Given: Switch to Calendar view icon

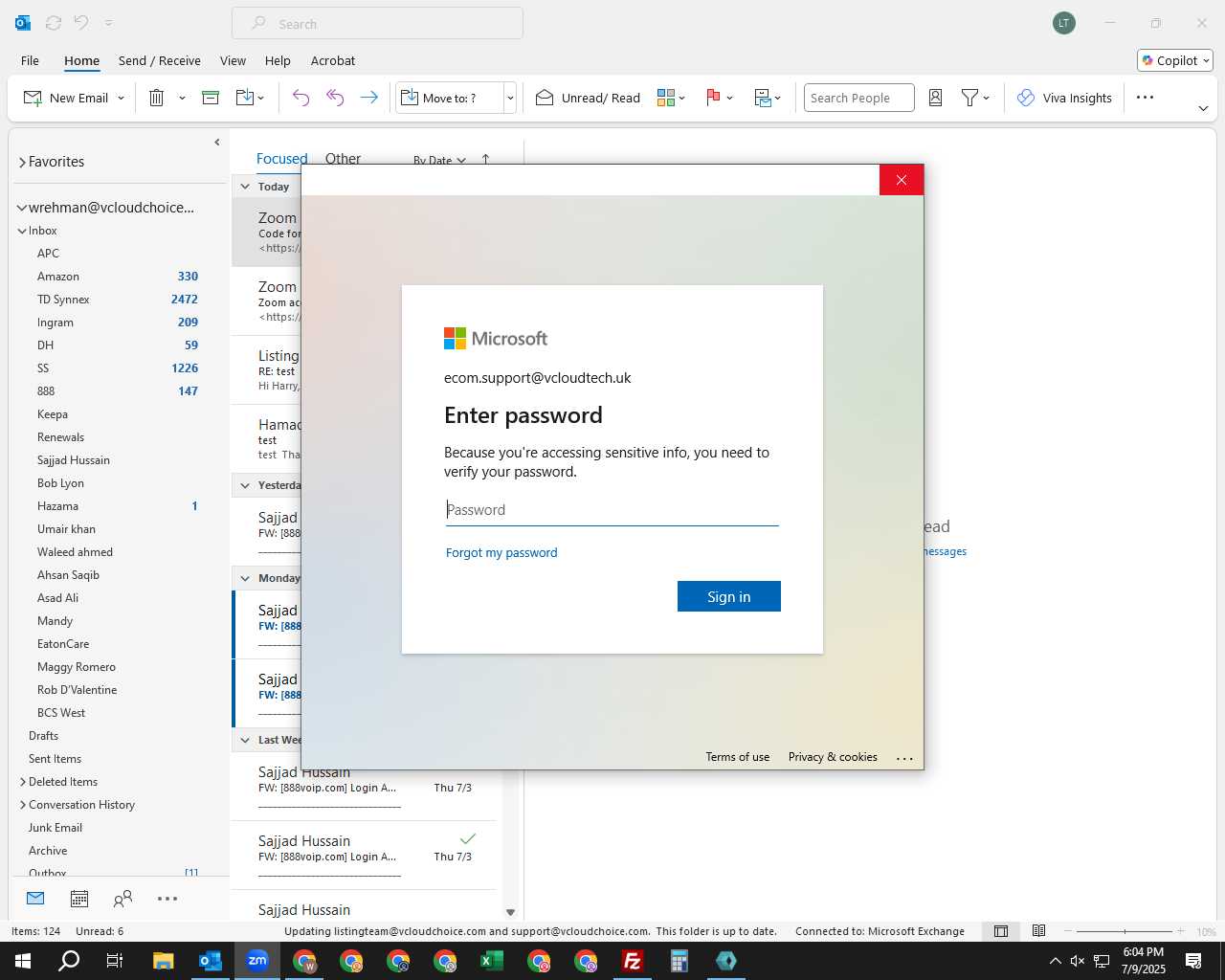Looking at the screenshot, I should [79, 899].
